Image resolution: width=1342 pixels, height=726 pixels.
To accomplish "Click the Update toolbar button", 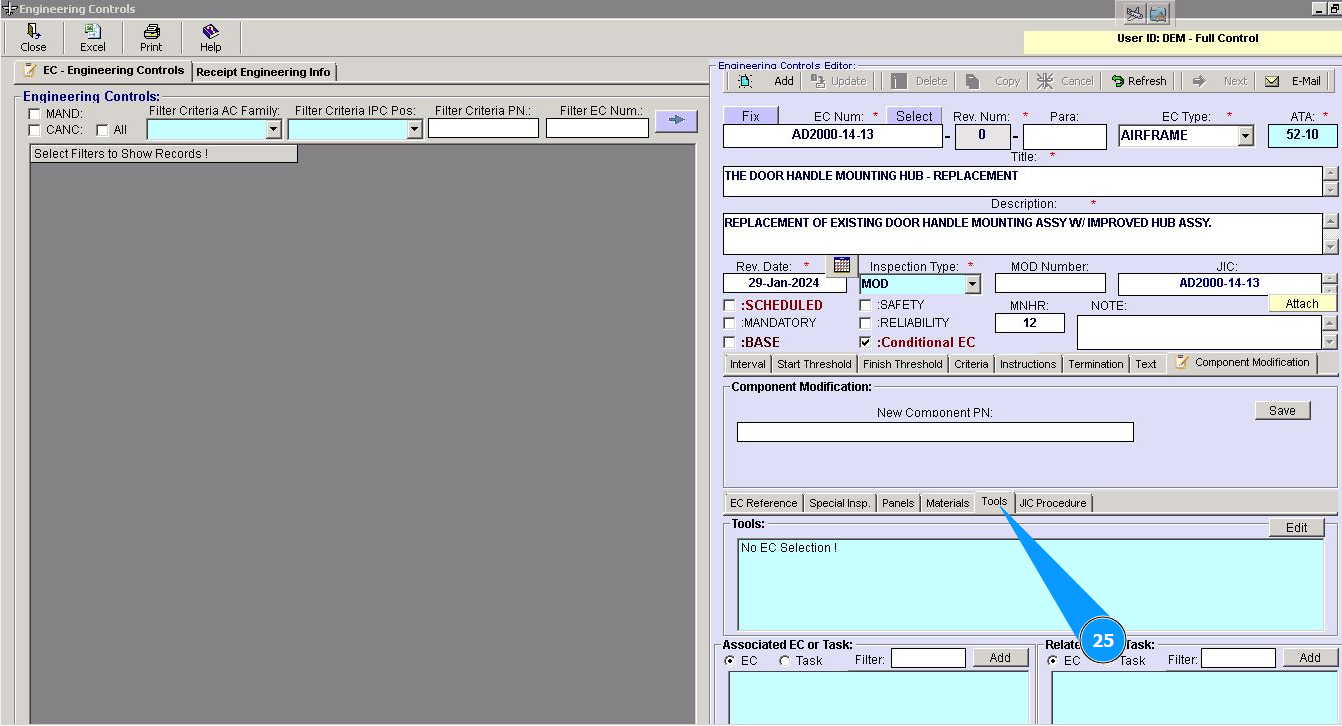I will point(839,81).
